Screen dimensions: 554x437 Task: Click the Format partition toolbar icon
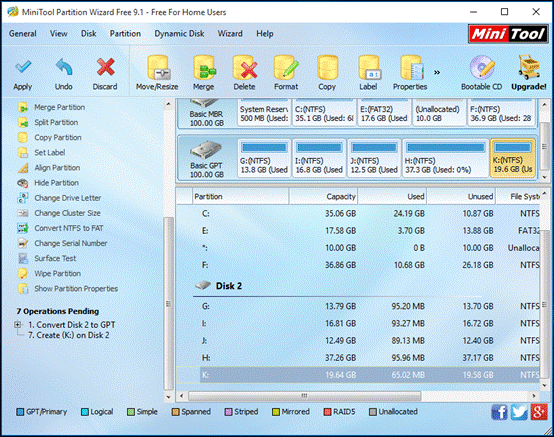(286, 68)
